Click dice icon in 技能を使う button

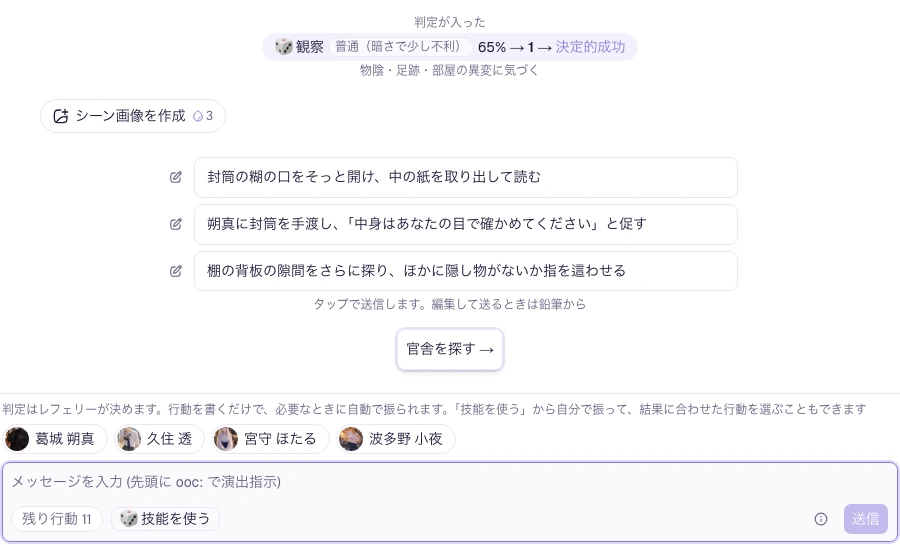(x=129, y=519)
